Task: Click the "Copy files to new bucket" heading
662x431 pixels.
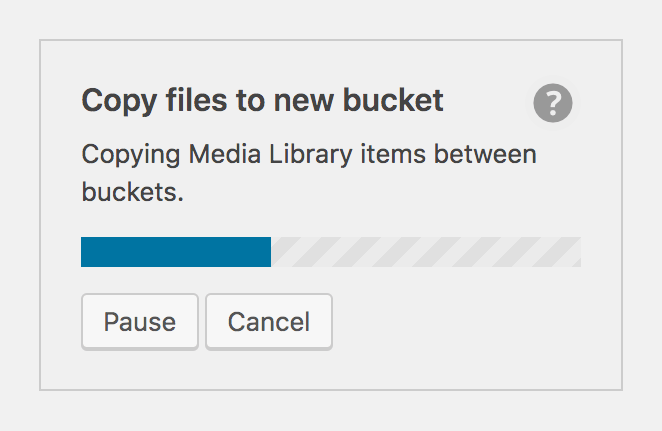Action: (x=262, y=101)
